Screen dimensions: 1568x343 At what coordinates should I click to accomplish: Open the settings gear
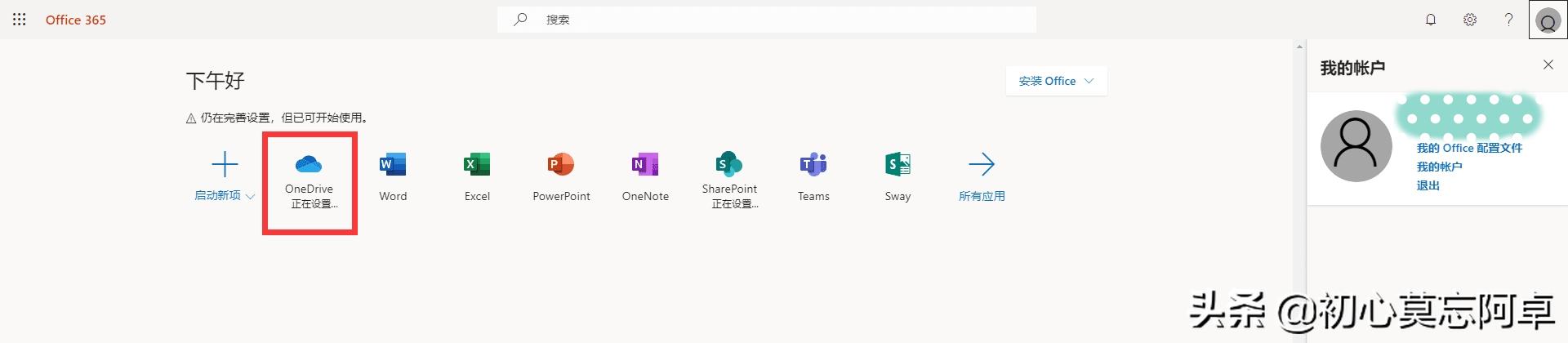[x=1470, y=20]
